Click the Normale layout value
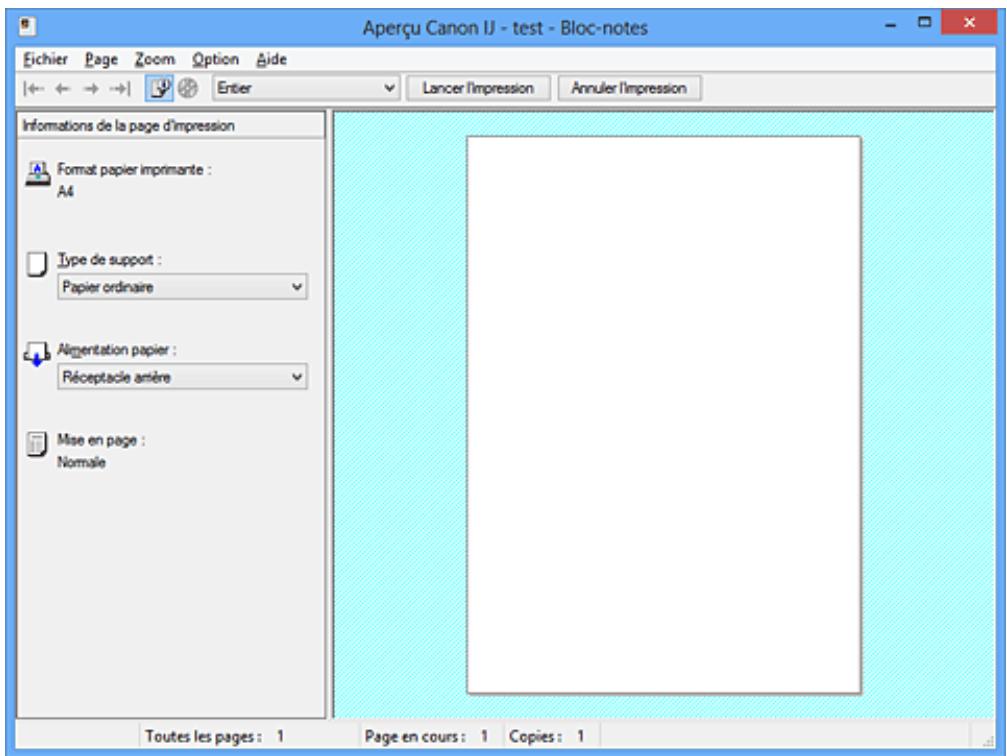This screenshot has height=756, width=1007. point(82,462)
